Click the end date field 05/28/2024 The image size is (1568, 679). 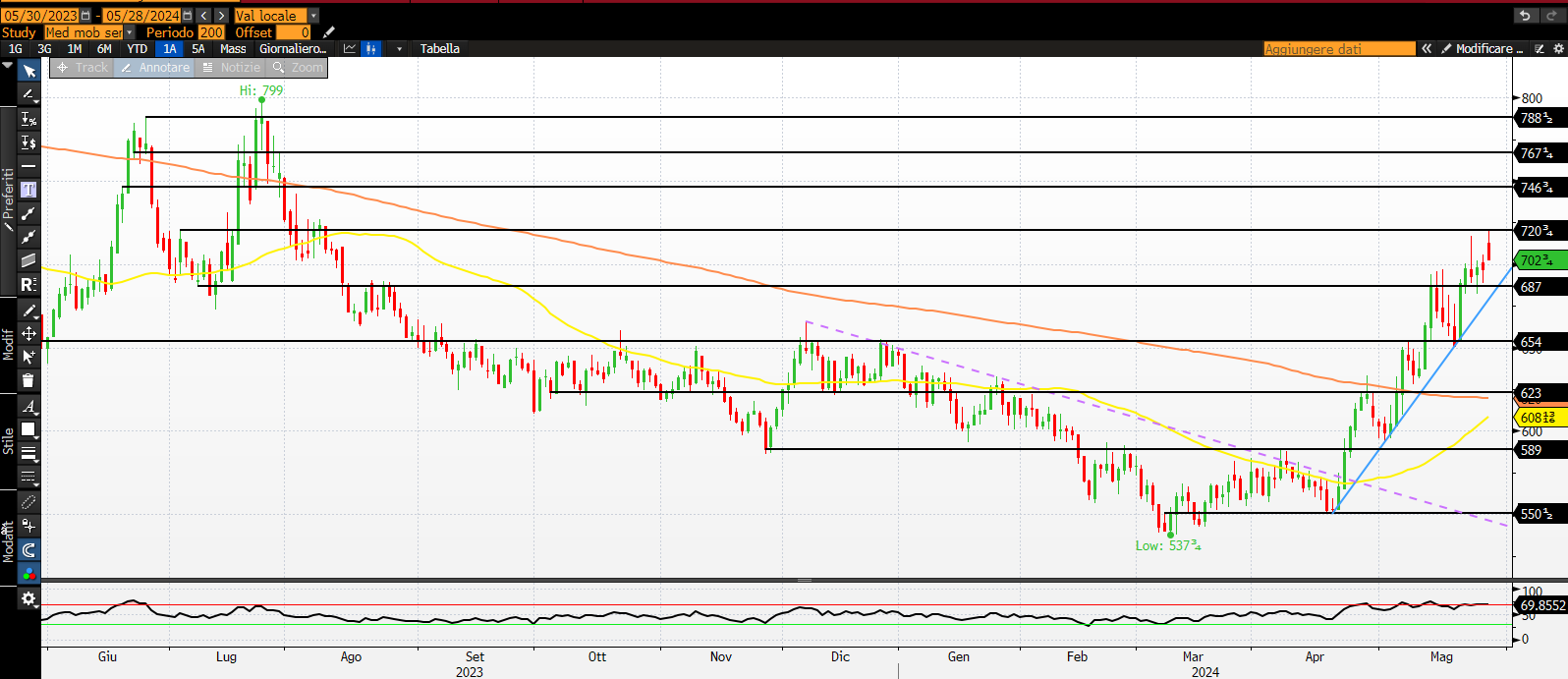tap(142, 16)
